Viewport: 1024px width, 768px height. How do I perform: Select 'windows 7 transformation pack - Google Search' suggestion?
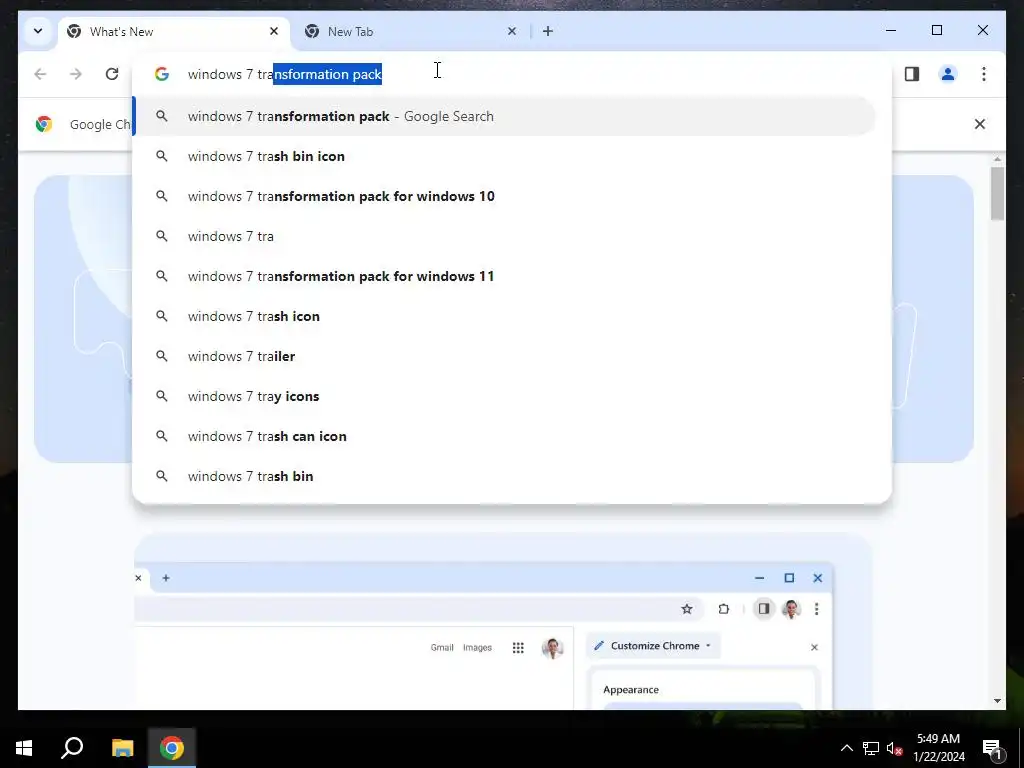click(x=504, y=116)
